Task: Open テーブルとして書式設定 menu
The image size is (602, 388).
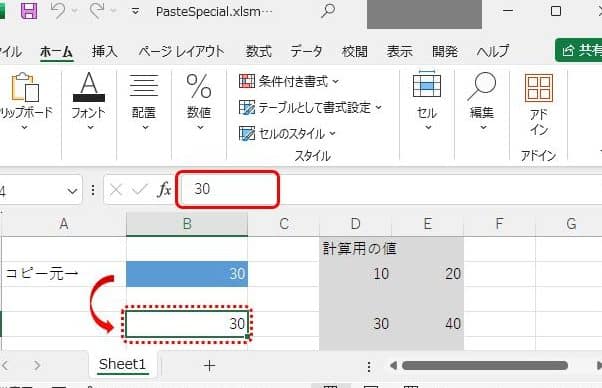Action: coord(311,107)
